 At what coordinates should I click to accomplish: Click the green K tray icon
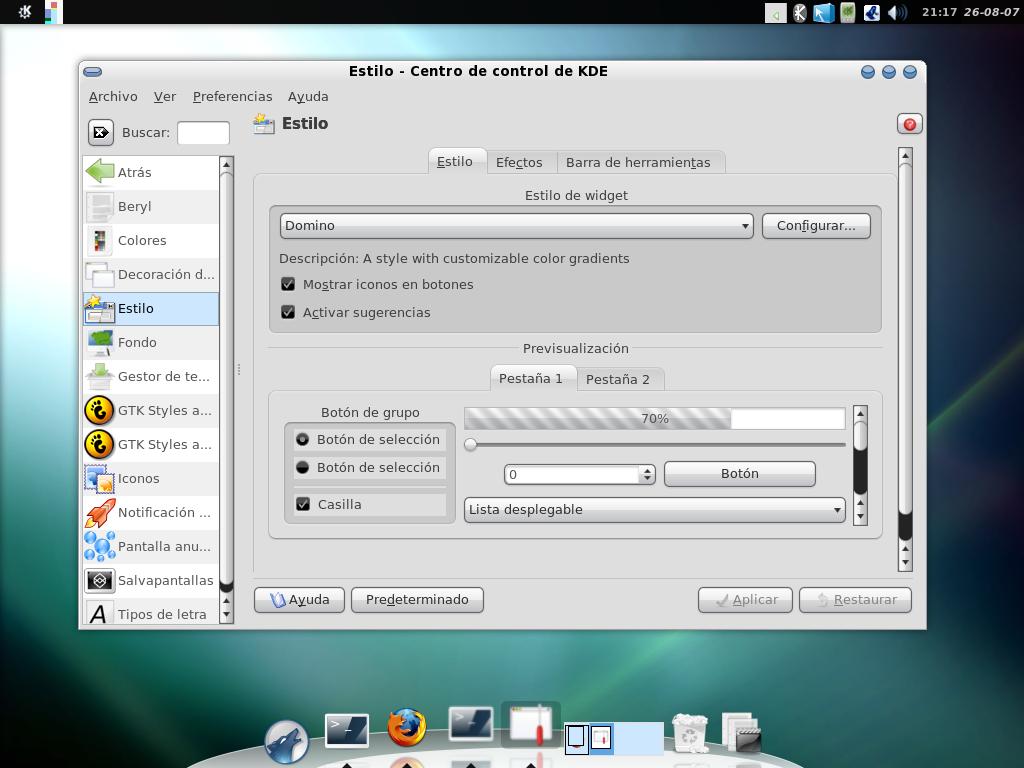click(x=848, y=12)
